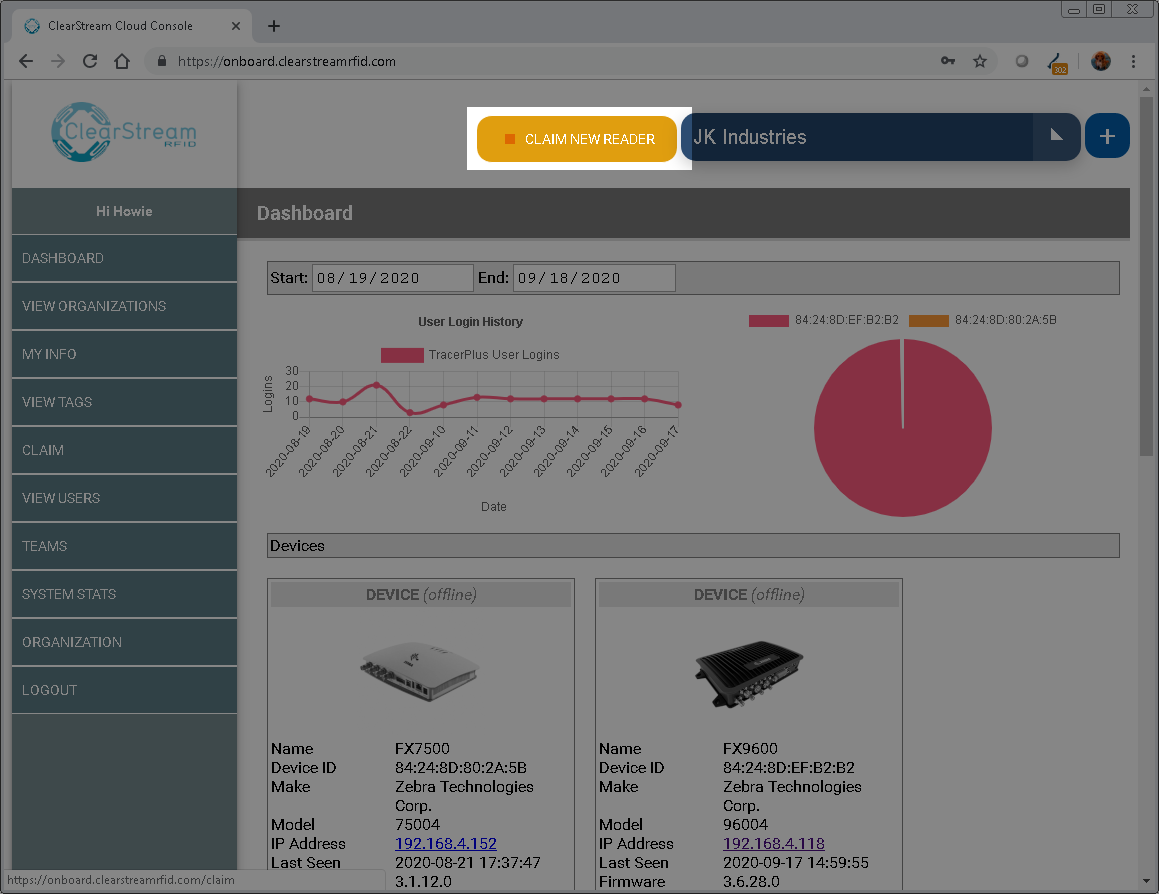1159x894 pixels.
Task: Open the extension with orange 302 badge
Action: [1058, 63]
